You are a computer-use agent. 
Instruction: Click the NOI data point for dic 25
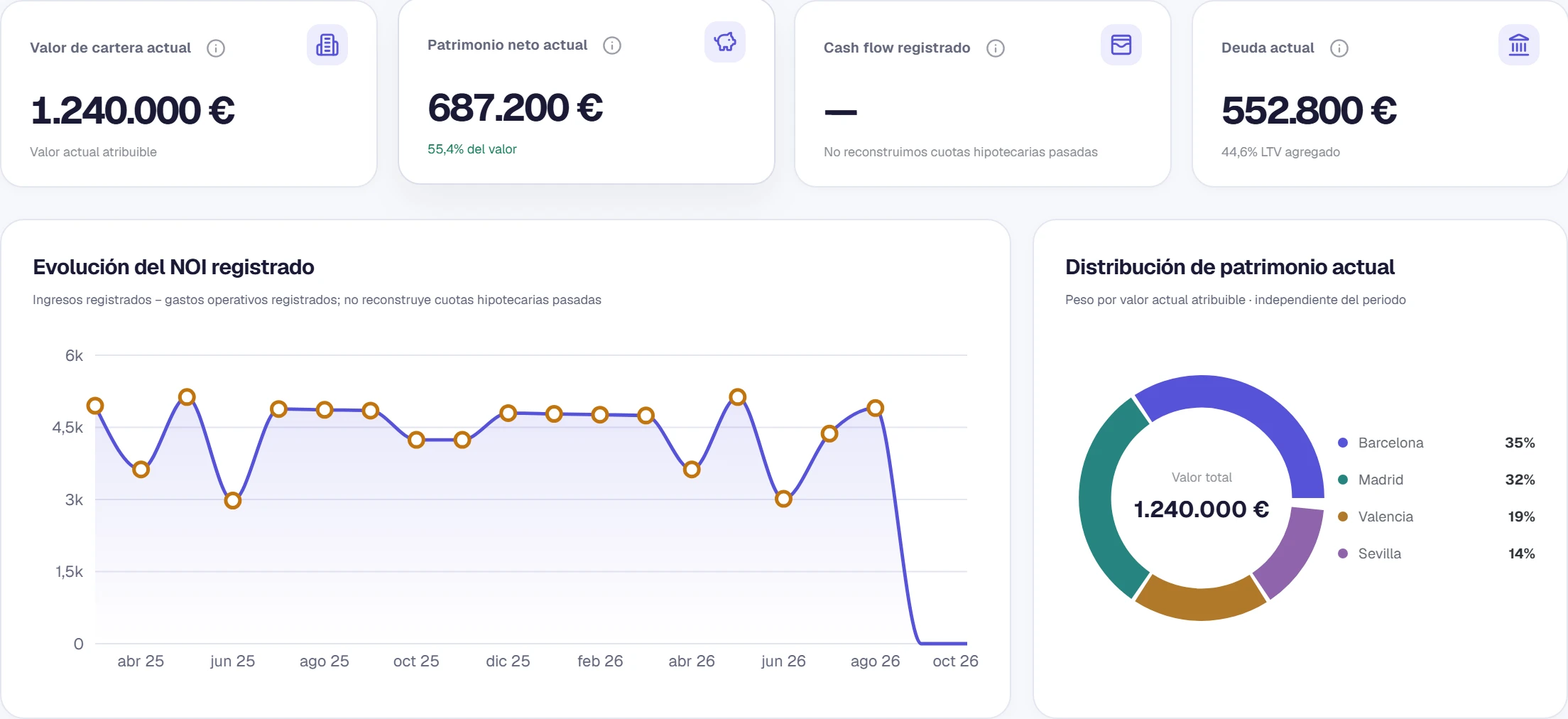click(508, 413)
